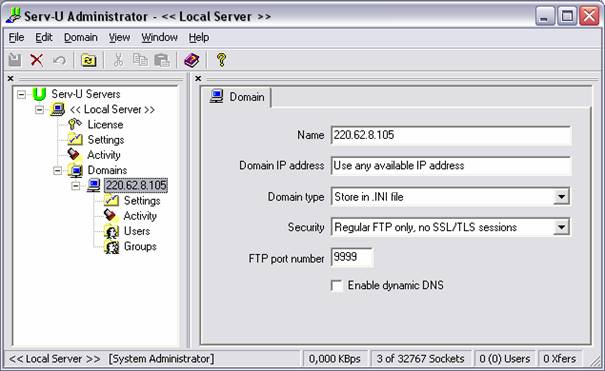Viewport: 605px width, 371px height.
Task: Click the Name input field
Action: (451, 135)
